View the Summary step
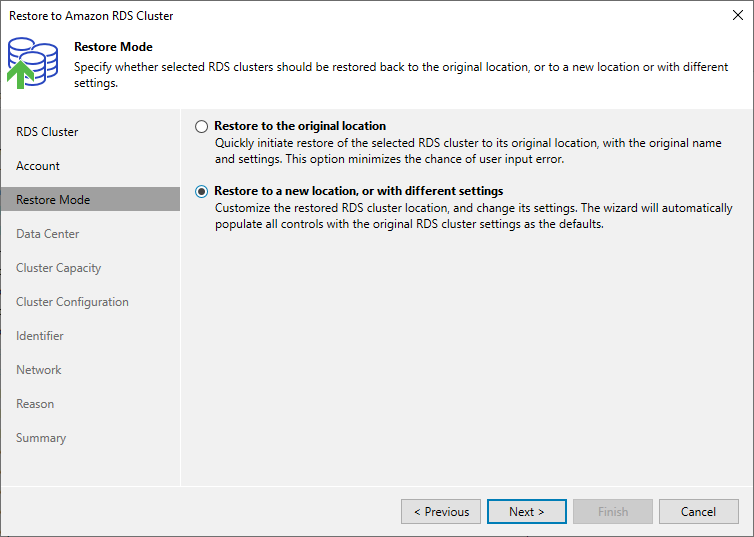The image size is (754, 537). pyautogui.click(x=41, y=438)
